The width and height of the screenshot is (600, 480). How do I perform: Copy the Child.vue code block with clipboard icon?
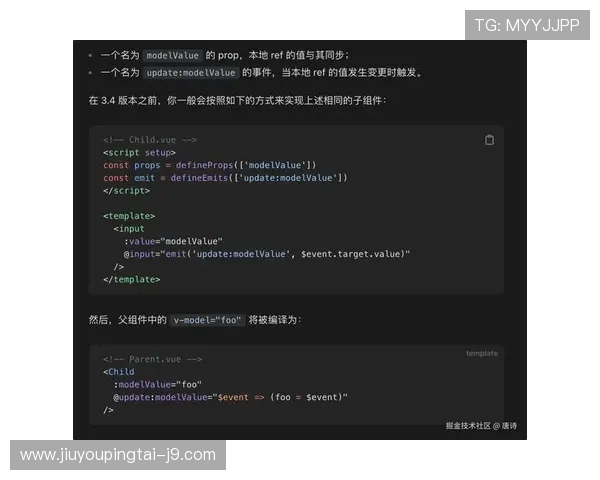[489, 140]
